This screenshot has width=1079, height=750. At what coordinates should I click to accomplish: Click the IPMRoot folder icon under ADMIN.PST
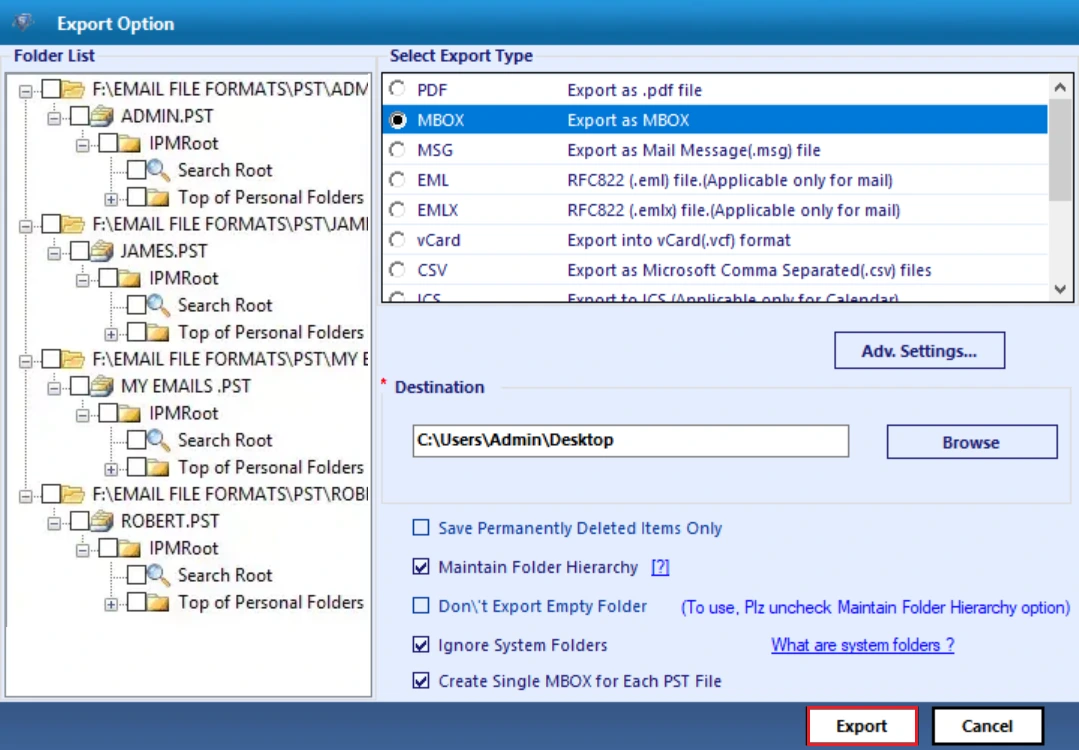click(130, 143)
